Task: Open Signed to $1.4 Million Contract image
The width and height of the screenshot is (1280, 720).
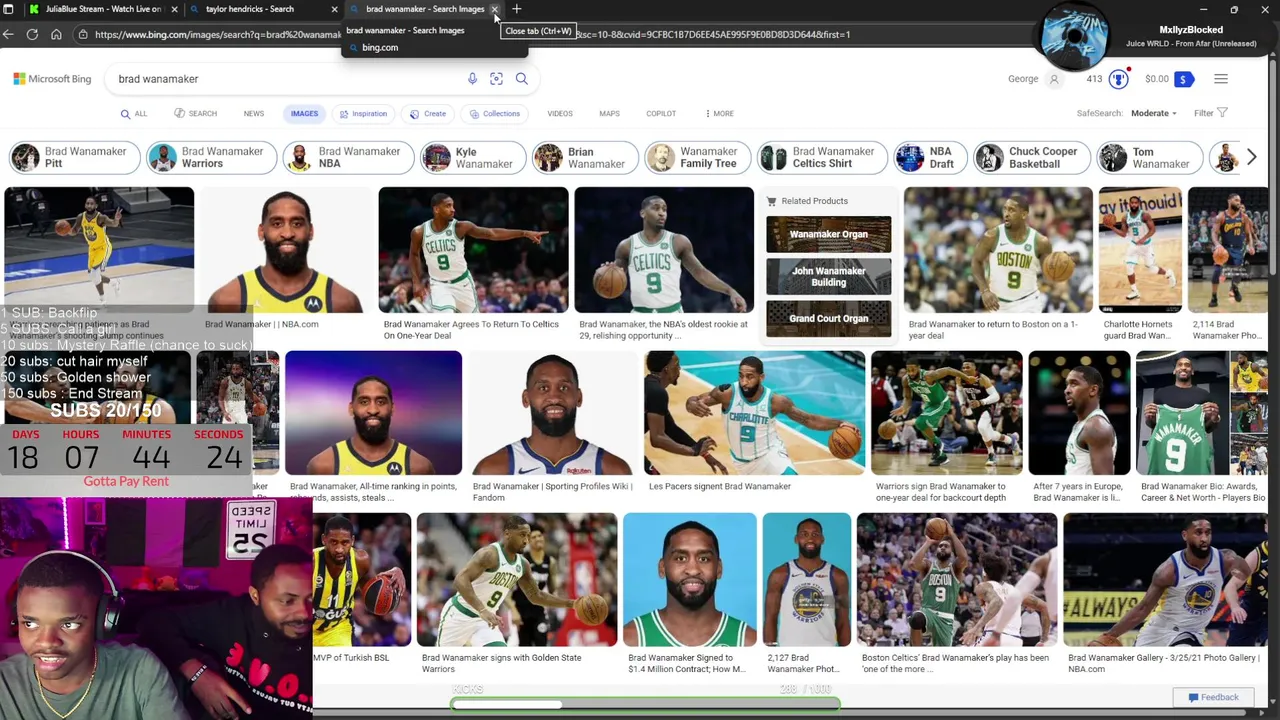Action: pyautogui.click(x=690, y=580)
